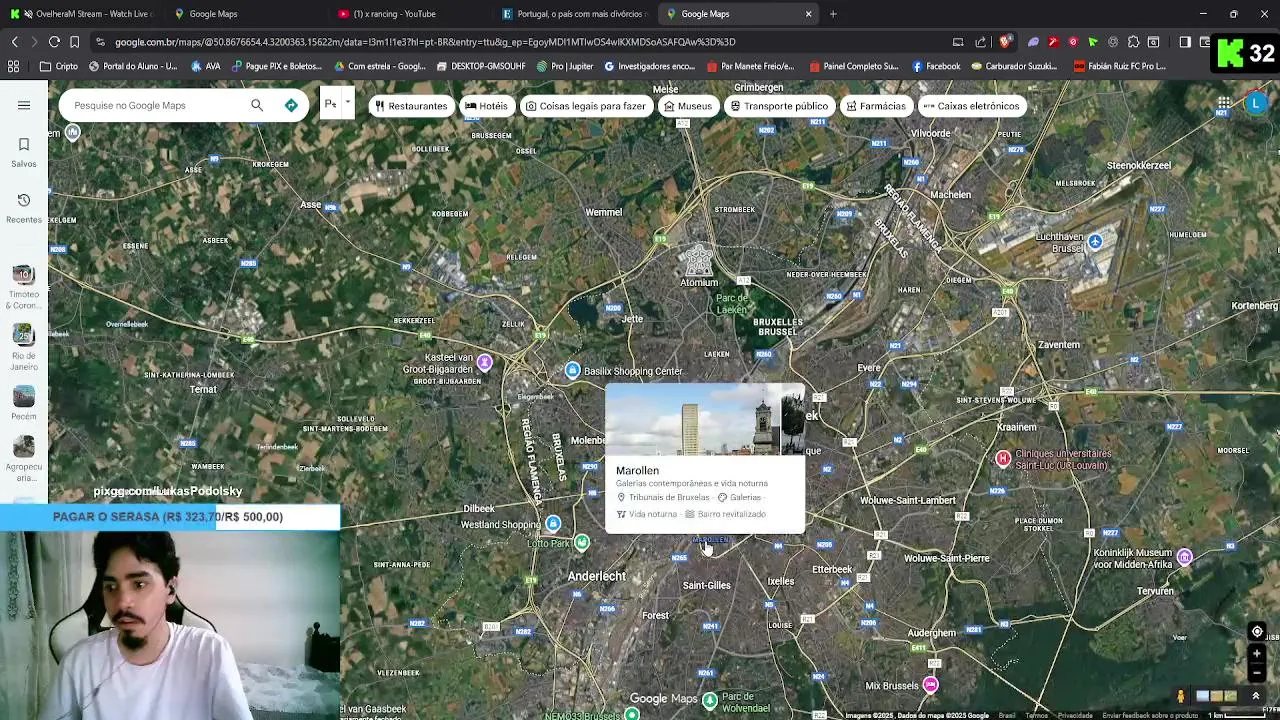
Task: Select Coisas legais para fazer chip
Action: coord(586,106)
